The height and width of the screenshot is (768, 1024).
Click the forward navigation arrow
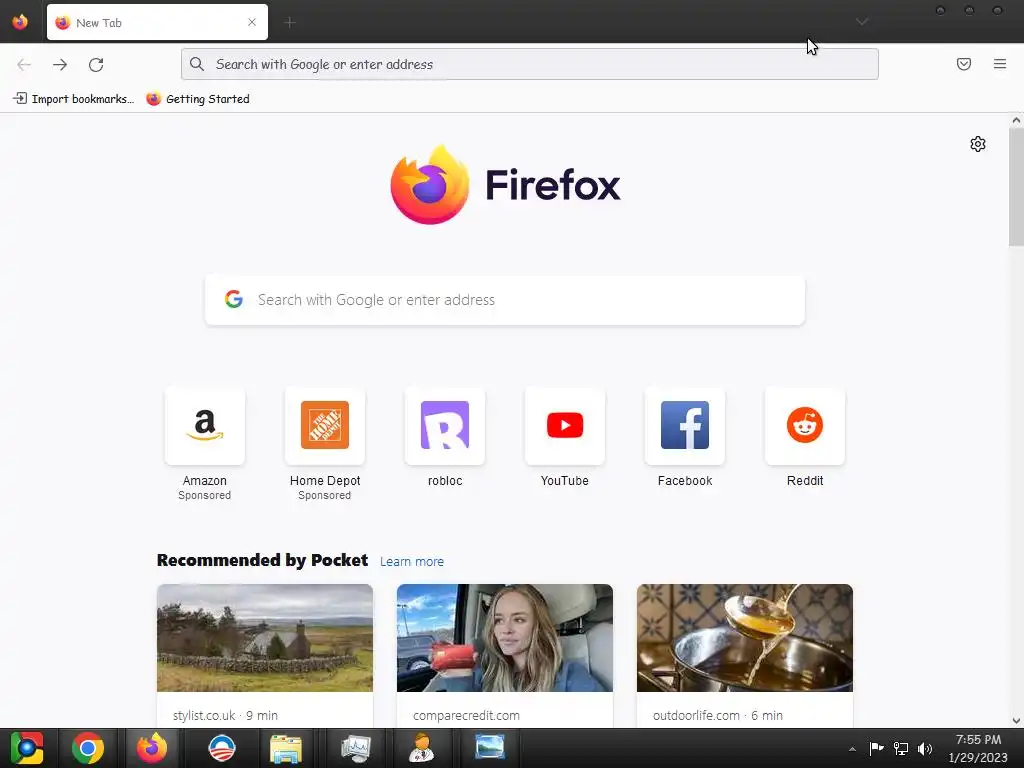point(60,64)
